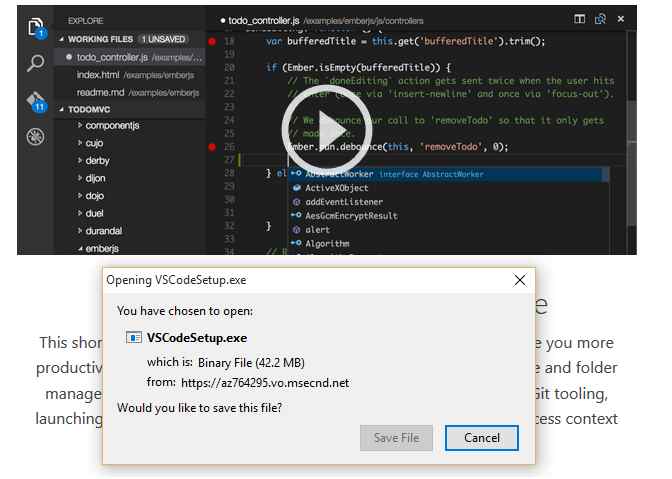Click the VSCodeSetup.exe file name text
Image resolution: width=672 pixels, height=479 pixels.
tap(197, 338)
